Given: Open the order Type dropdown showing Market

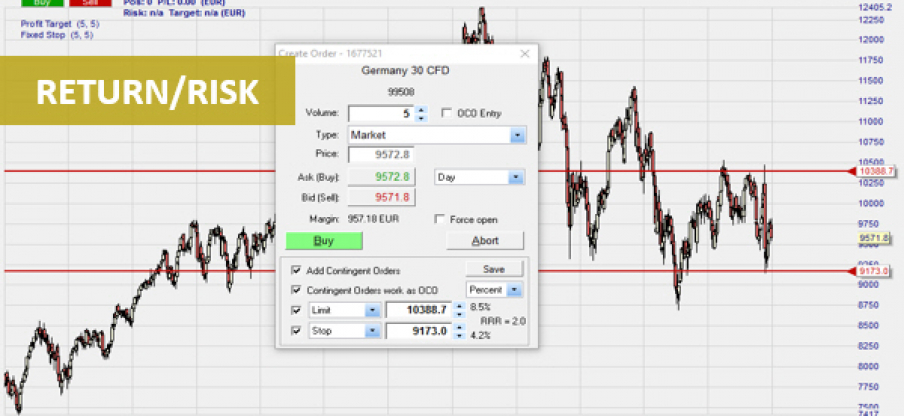Looking at the screenshot, I should point(518,135).
